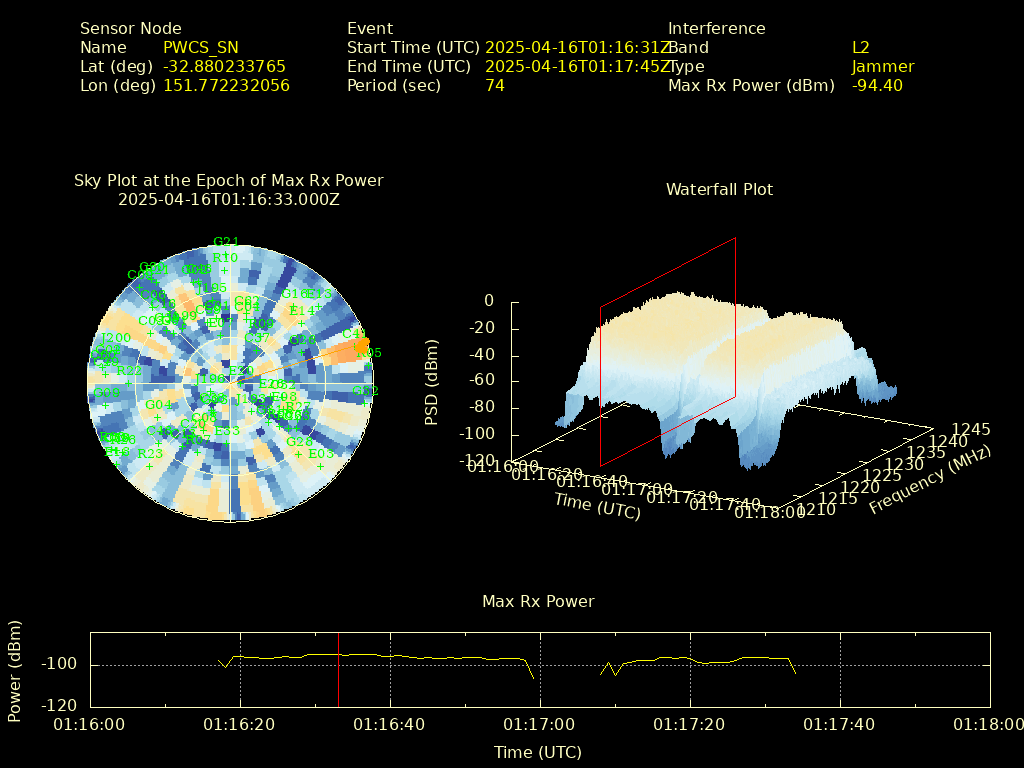Select the R10 satellite marker on sky plot
1024x768 pixels.
coord(225,270)
